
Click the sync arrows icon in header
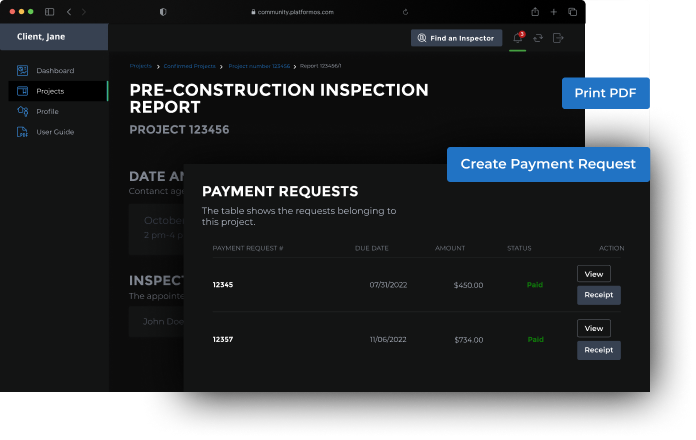click(x=538, y=38)
